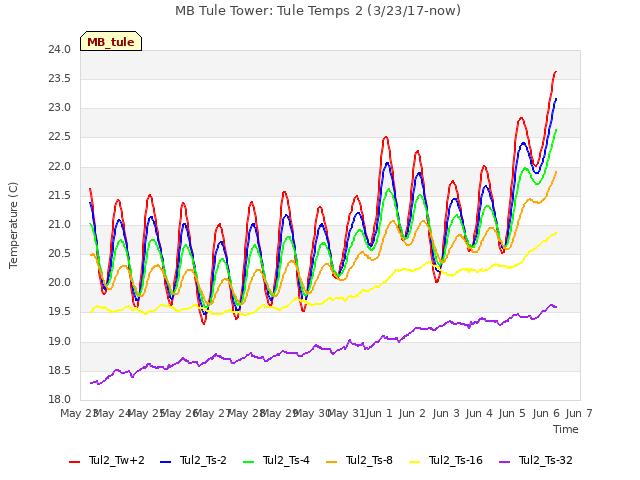
Task: Click the red Tul2_Tw+2 legend swatch
Action: (74, 462)
